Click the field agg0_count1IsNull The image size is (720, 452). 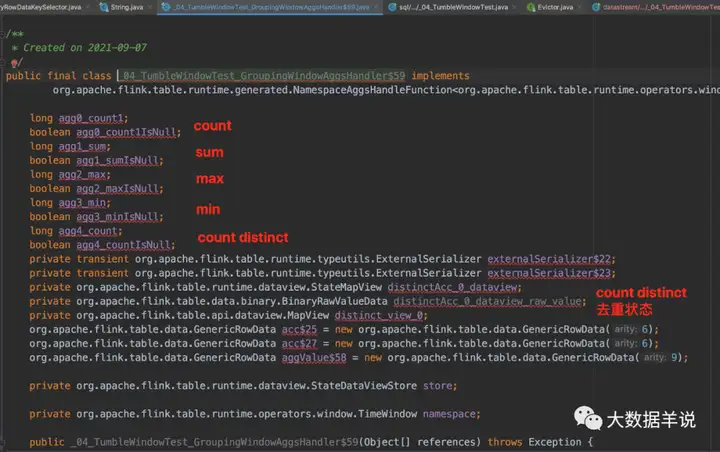coord(126,132)
